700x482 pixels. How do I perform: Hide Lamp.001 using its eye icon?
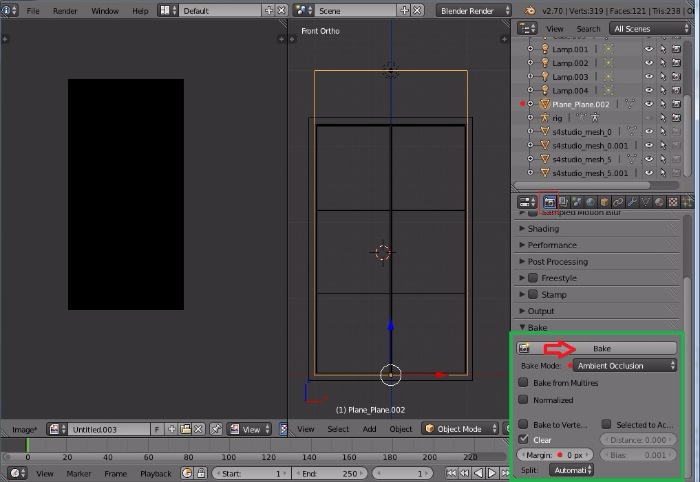(649, 48)
